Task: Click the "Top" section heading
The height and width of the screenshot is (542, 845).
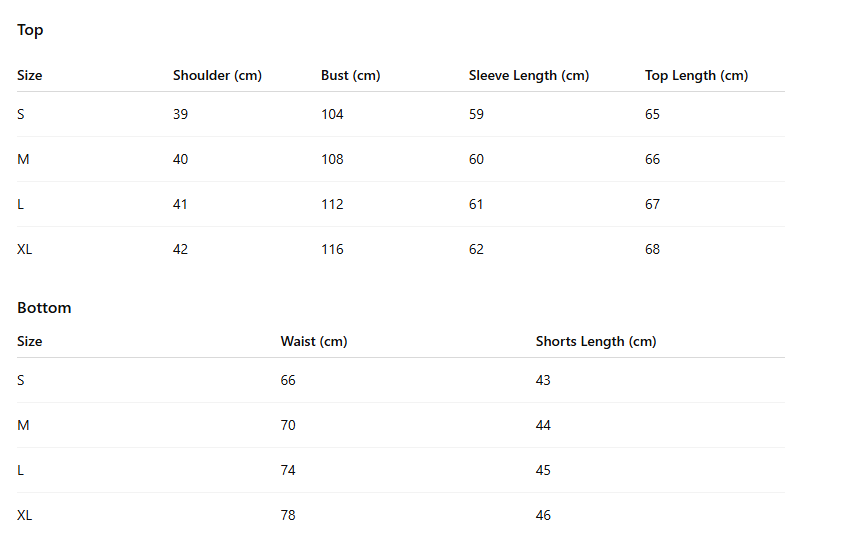Action: pyautogui.click(x=30, y=30)
